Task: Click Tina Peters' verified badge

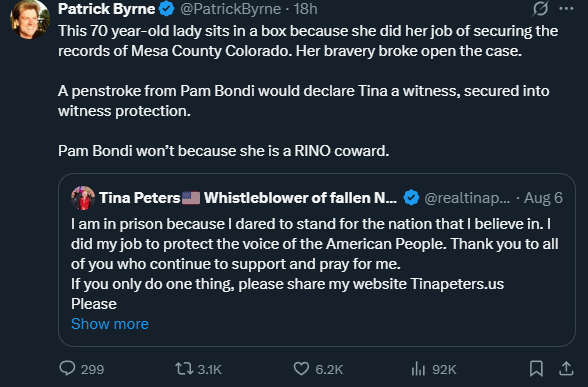Action: (x=411, y=198)
